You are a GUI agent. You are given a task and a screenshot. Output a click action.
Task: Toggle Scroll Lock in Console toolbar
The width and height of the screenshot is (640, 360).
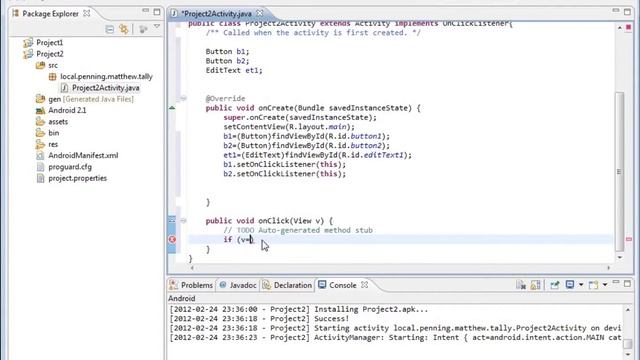point(536,285)
